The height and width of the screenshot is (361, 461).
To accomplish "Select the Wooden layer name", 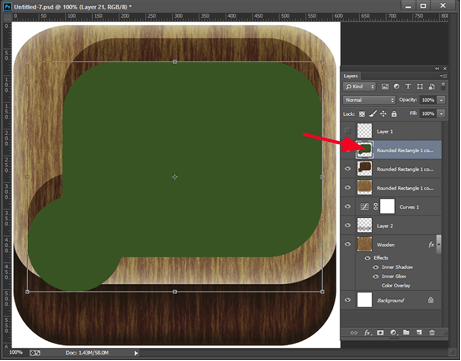I will pos(386,245).
